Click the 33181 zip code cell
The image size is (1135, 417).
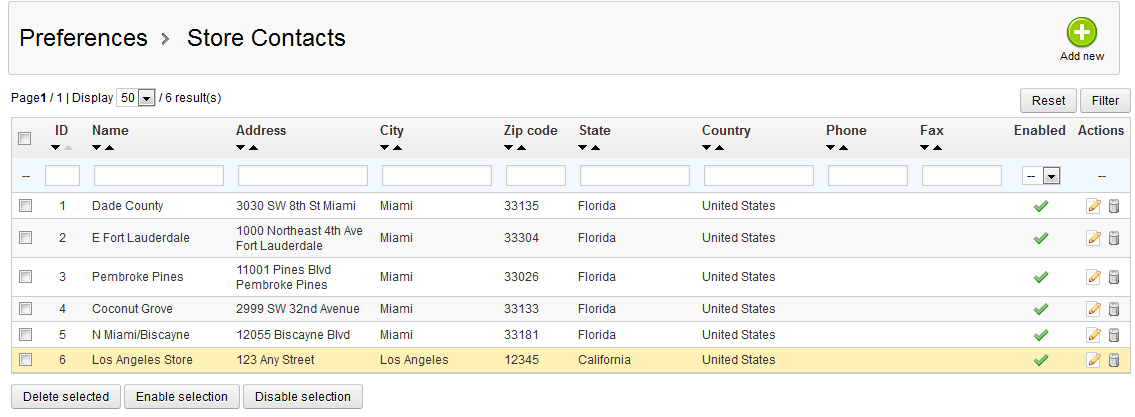(x=521, y=334)
